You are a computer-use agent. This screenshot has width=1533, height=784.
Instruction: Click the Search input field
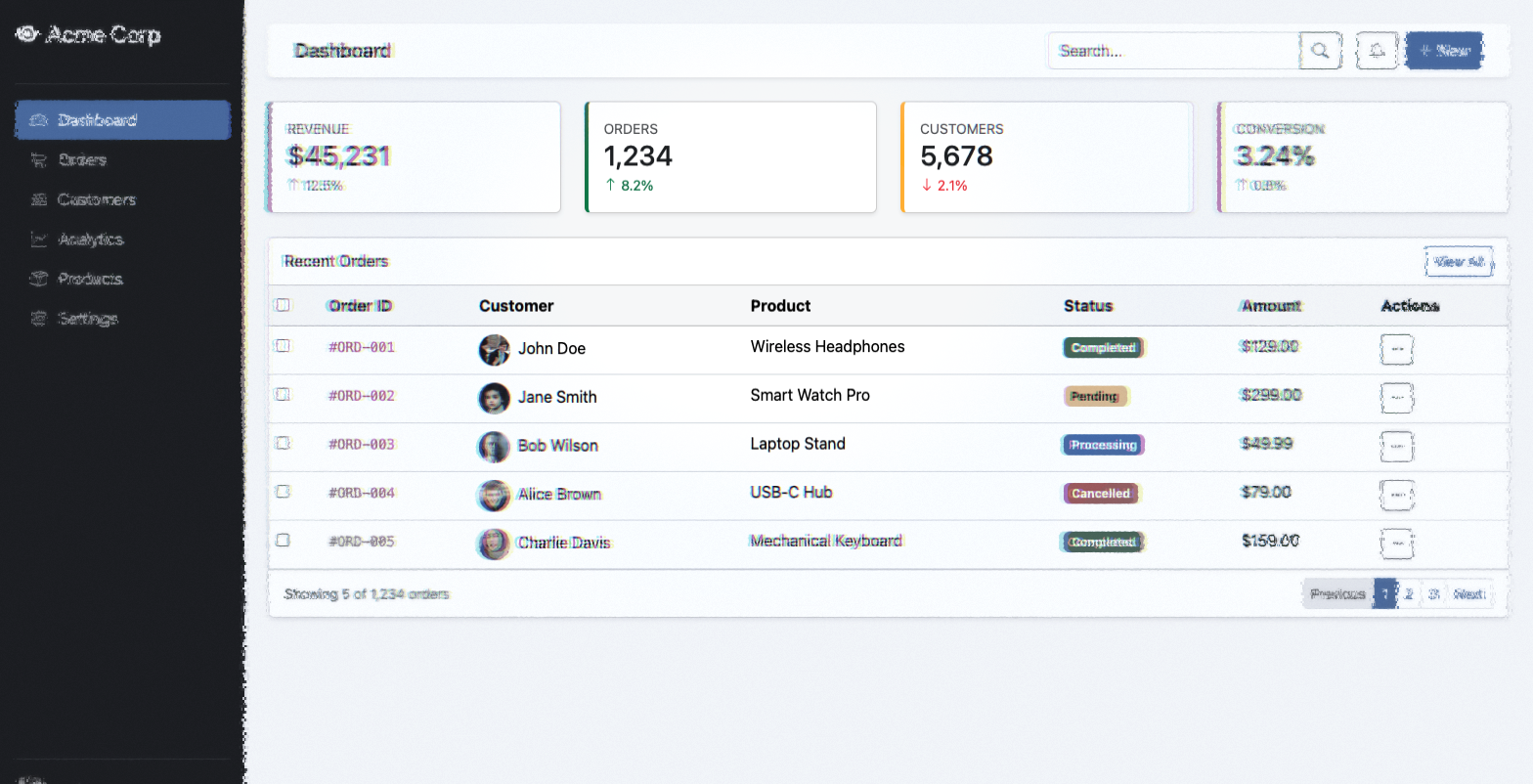pyautogui.click(x=1174, y=51)
